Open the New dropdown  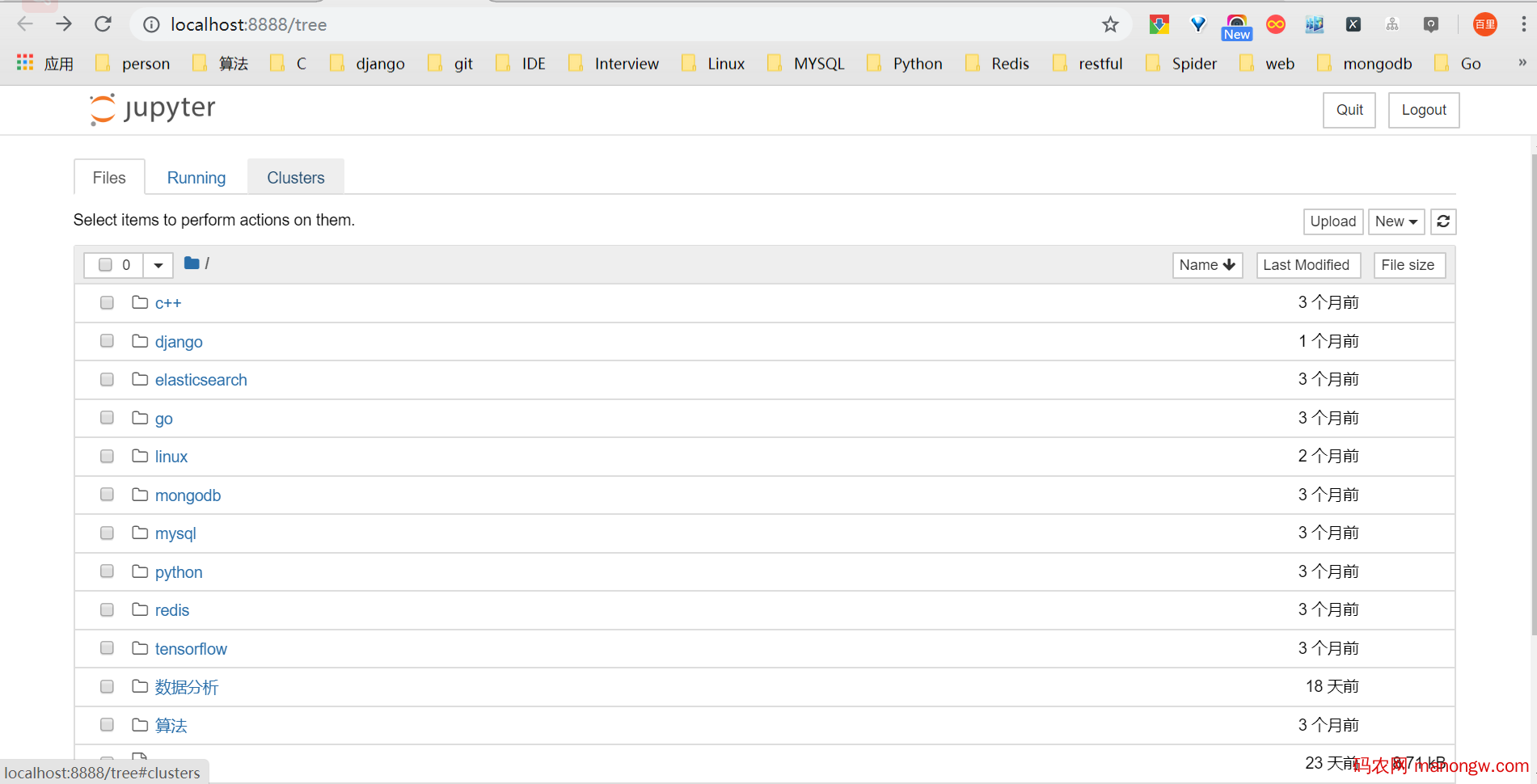[x=1396, y=221]
